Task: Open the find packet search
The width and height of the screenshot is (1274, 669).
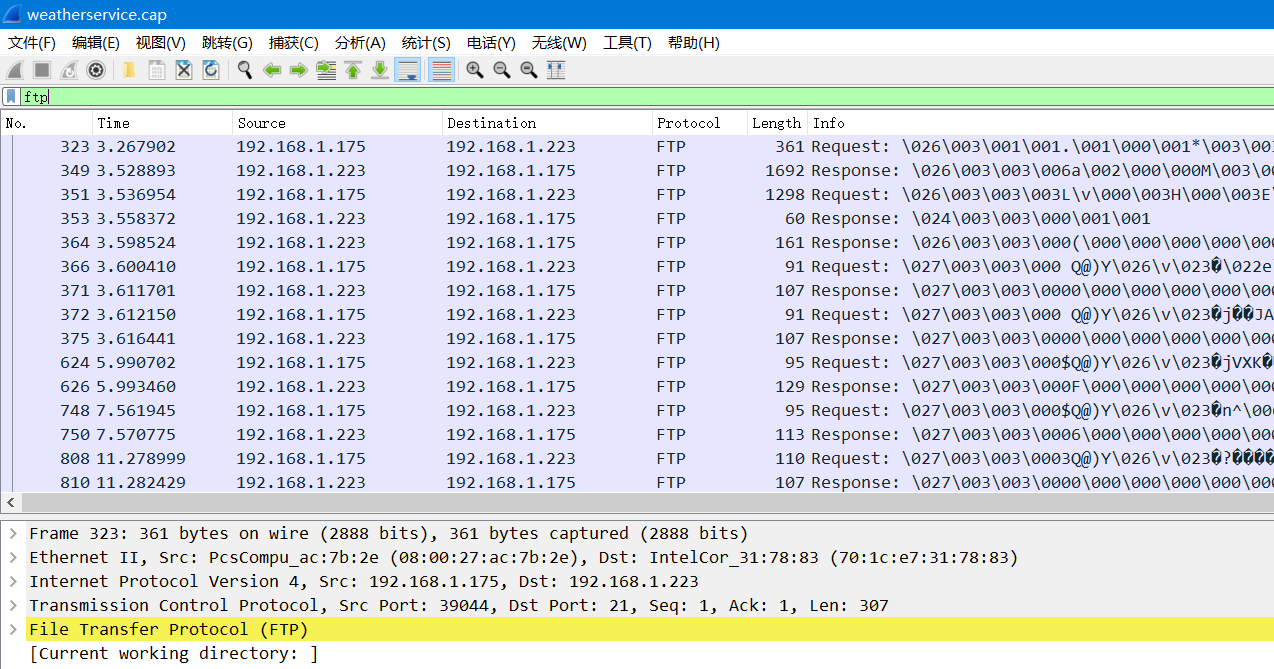Action: (x=245, y=70)
